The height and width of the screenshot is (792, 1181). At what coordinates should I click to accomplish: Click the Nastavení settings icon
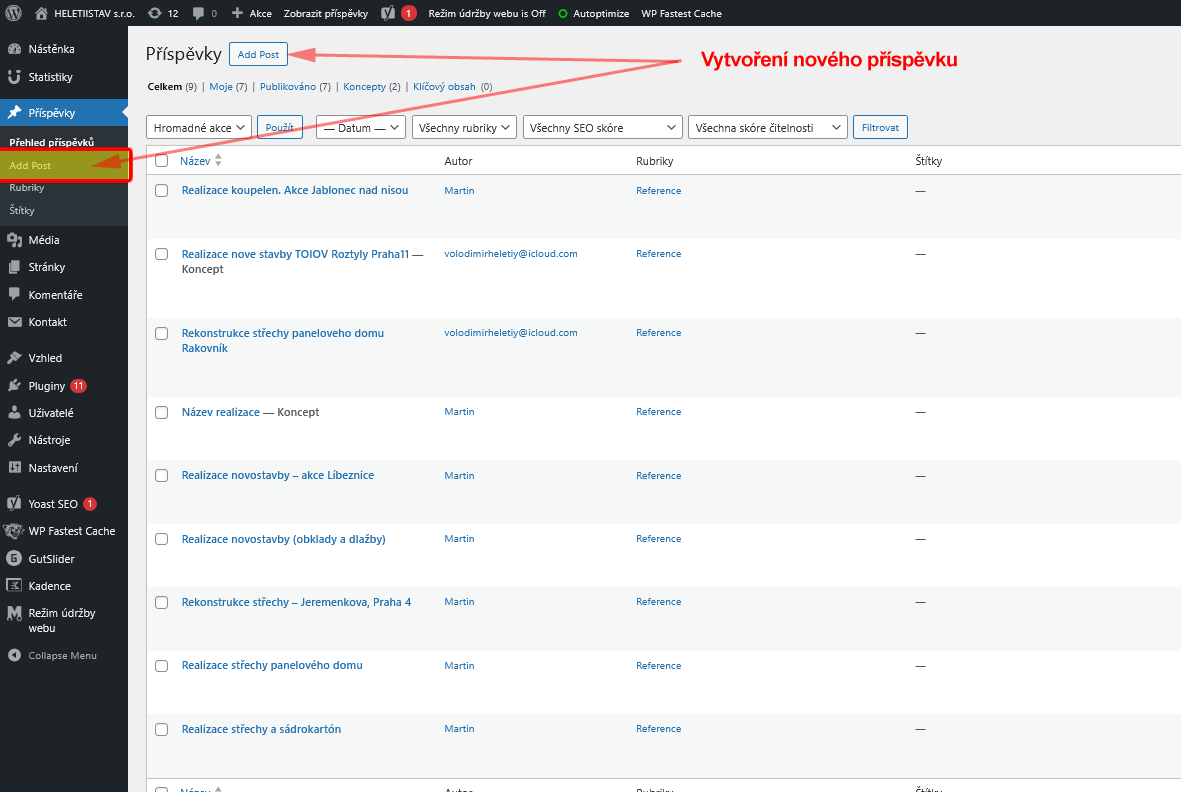(14, 468)
